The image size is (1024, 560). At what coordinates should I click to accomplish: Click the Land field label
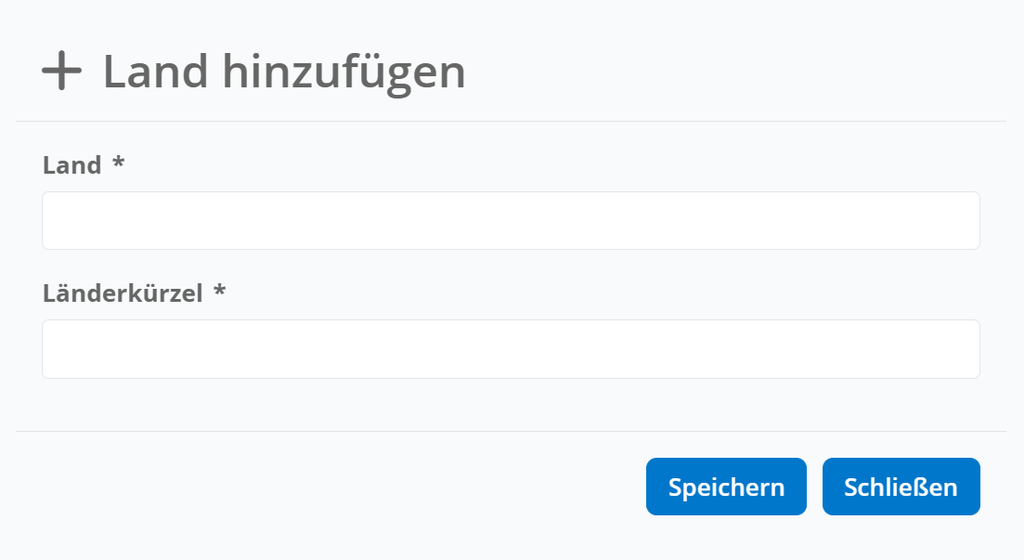click(72, 165)
